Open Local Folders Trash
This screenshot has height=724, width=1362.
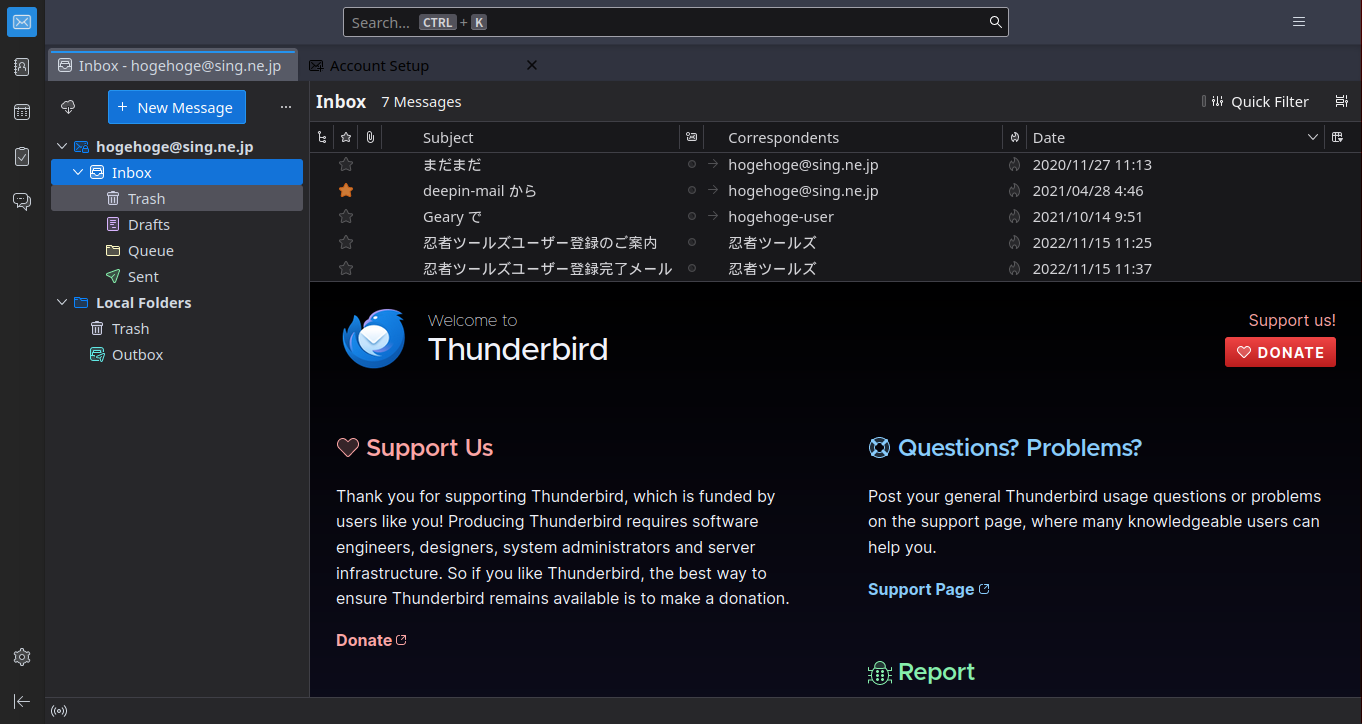[177, 328]
